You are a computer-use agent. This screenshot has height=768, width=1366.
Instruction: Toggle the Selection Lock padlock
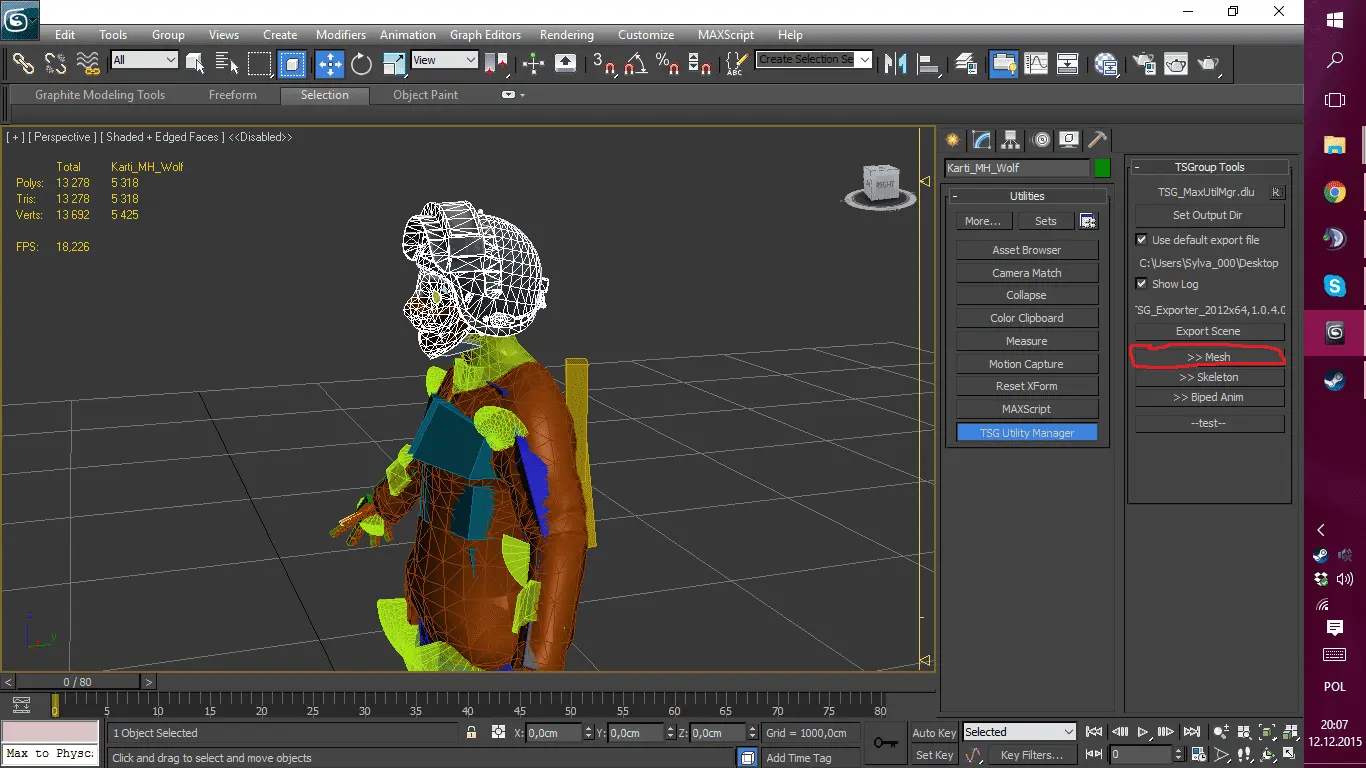tap(471, 733)
